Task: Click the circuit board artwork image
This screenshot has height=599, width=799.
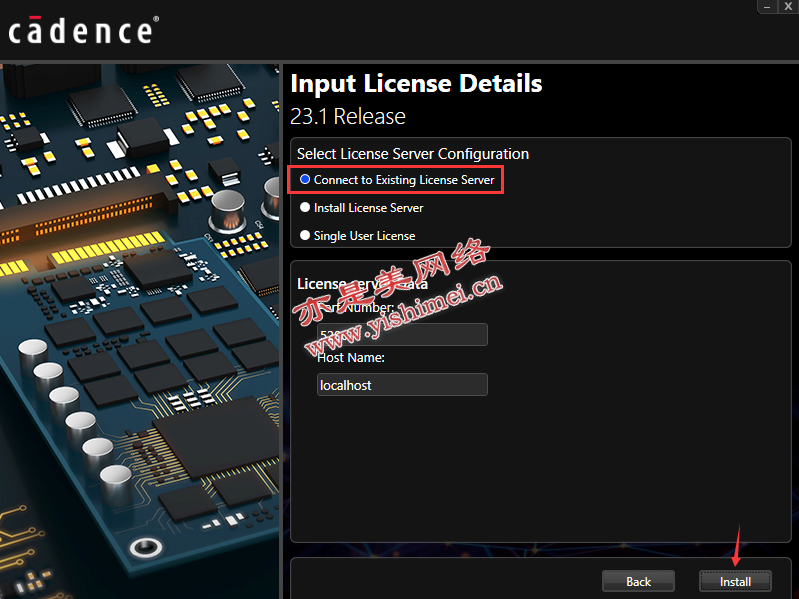Action: click(140, 331)
